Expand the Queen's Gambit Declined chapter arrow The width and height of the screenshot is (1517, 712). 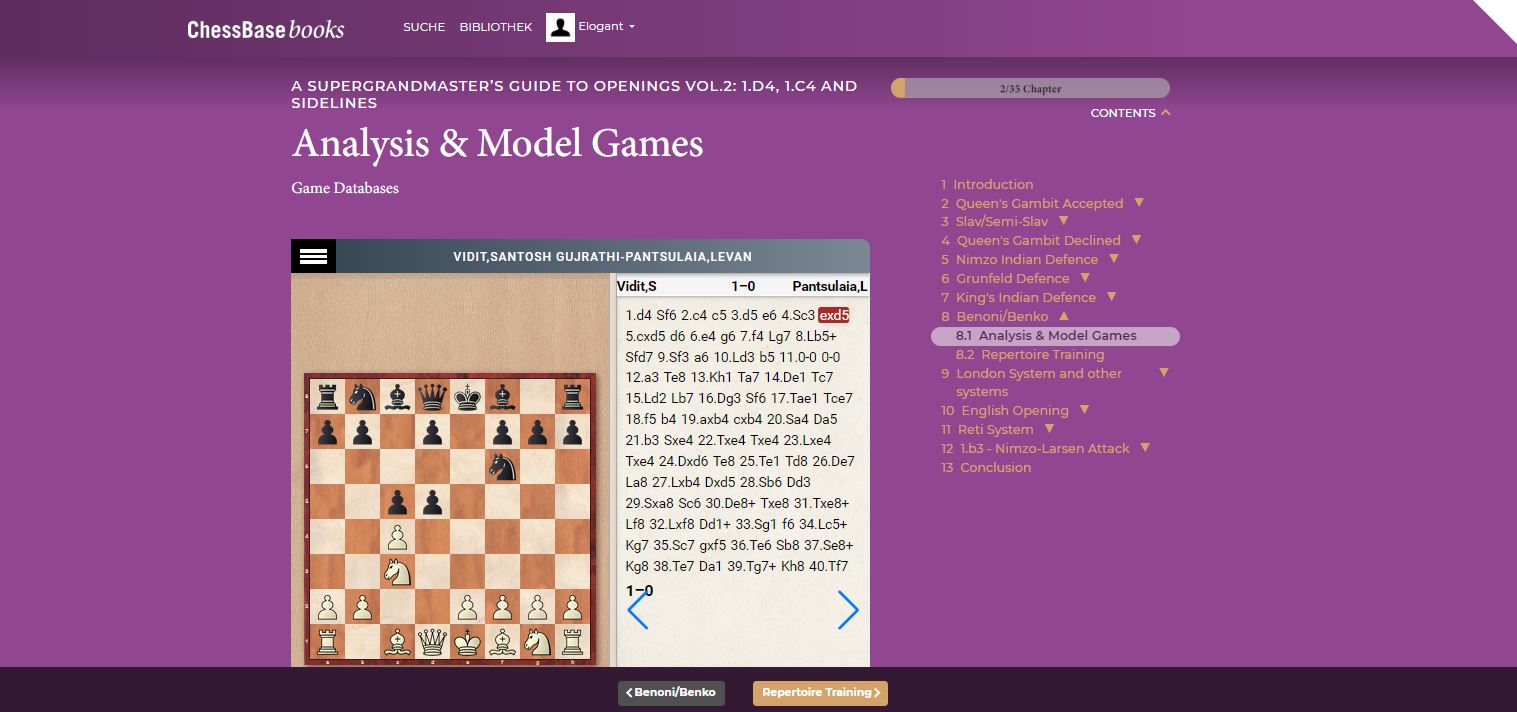pos(1136,240)
